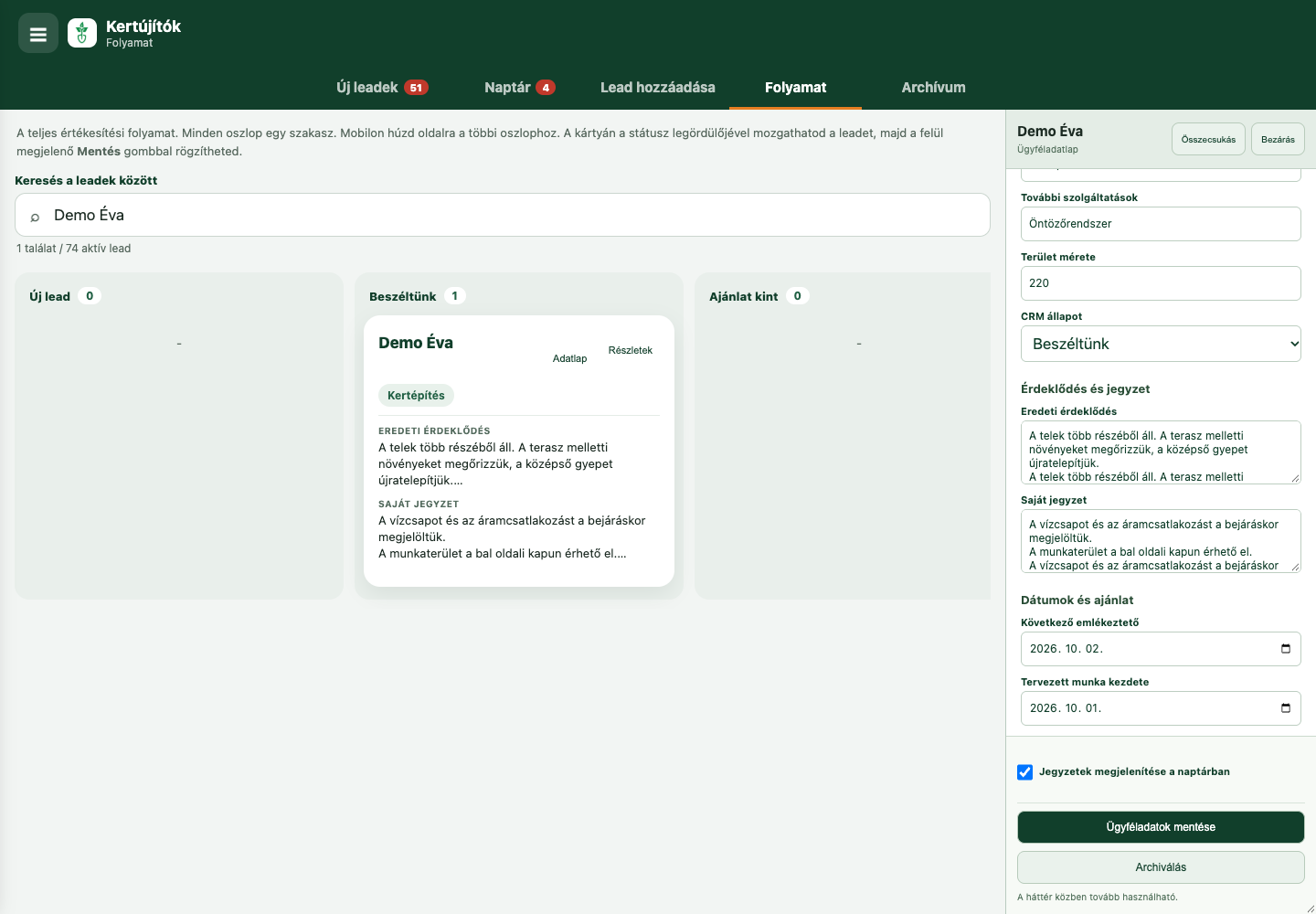Grab the Saját jegyzet textarea resize handle

(1295, 567)
